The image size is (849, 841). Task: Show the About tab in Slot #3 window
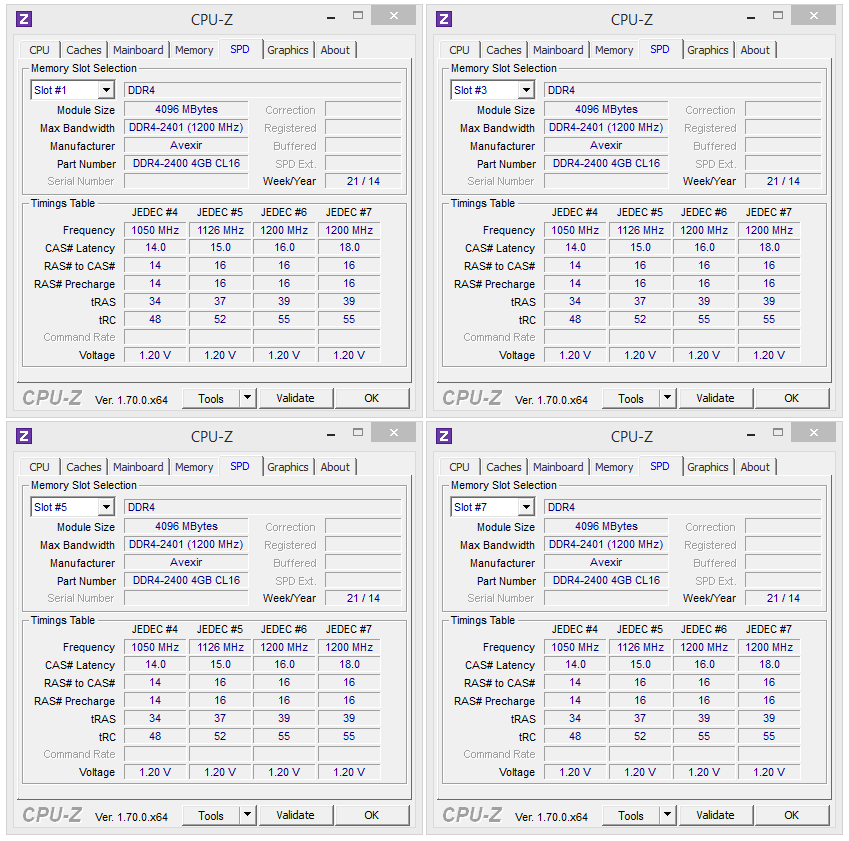coord(755,50)
